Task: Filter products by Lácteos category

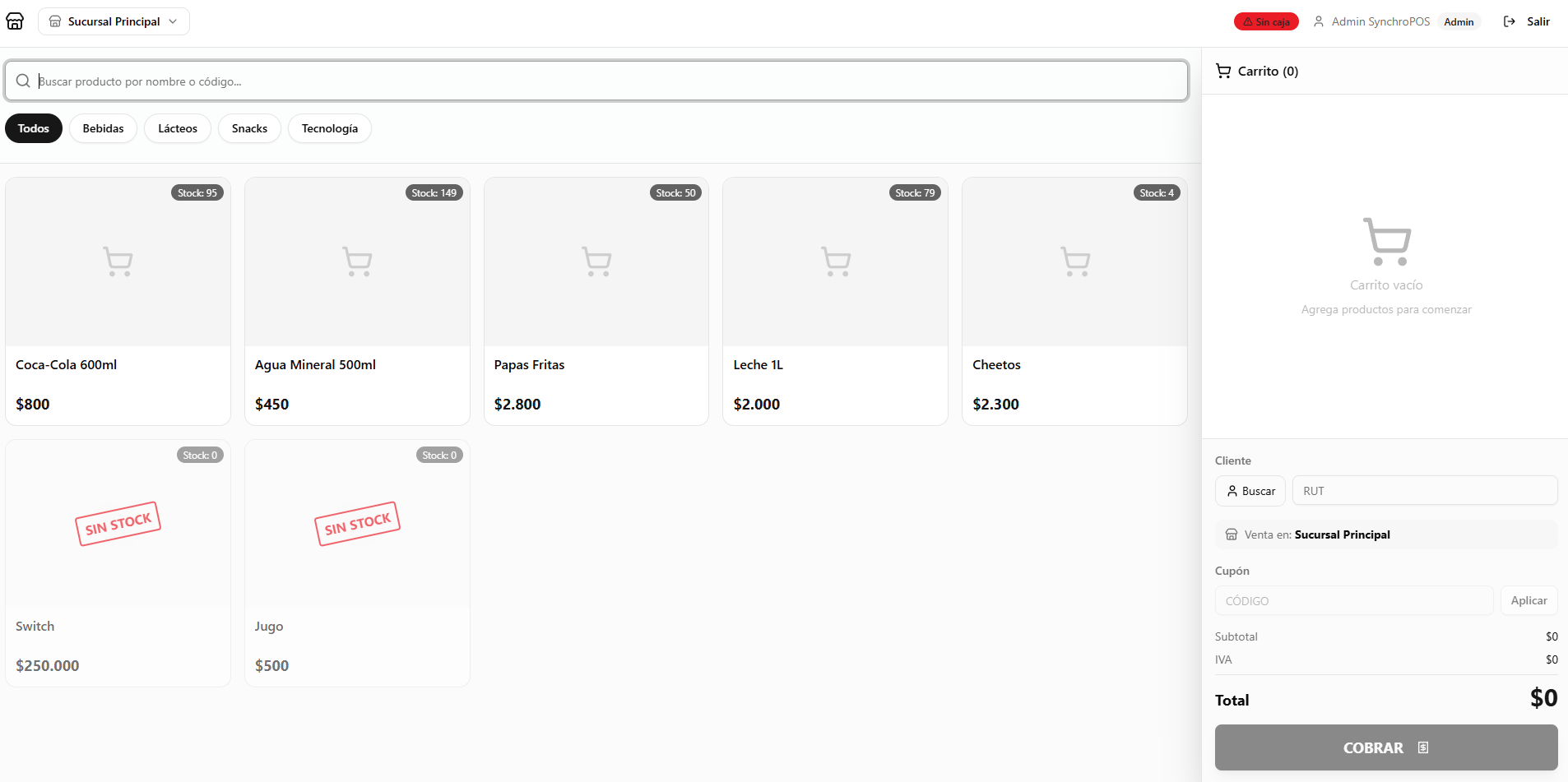Action: [178, 128]
